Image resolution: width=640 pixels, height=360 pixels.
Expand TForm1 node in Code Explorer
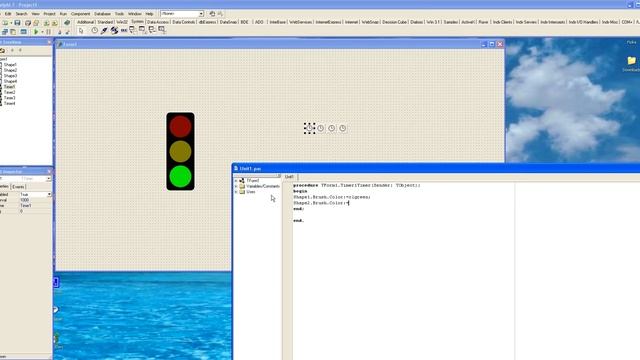click(236, 180)
